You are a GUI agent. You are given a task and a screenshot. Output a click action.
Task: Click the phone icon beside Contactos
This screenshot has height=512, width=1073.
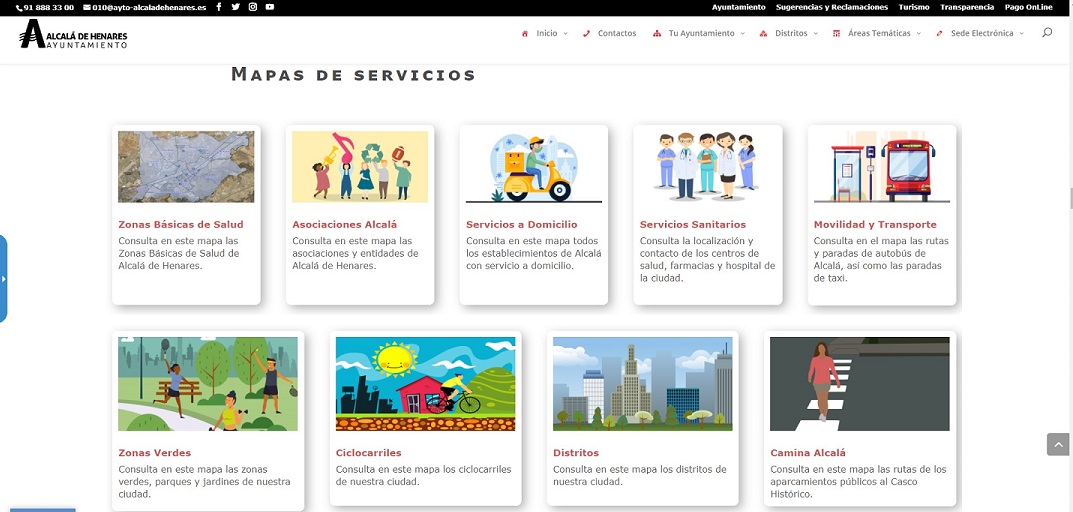pyautogui.click(x=586, y=34)
